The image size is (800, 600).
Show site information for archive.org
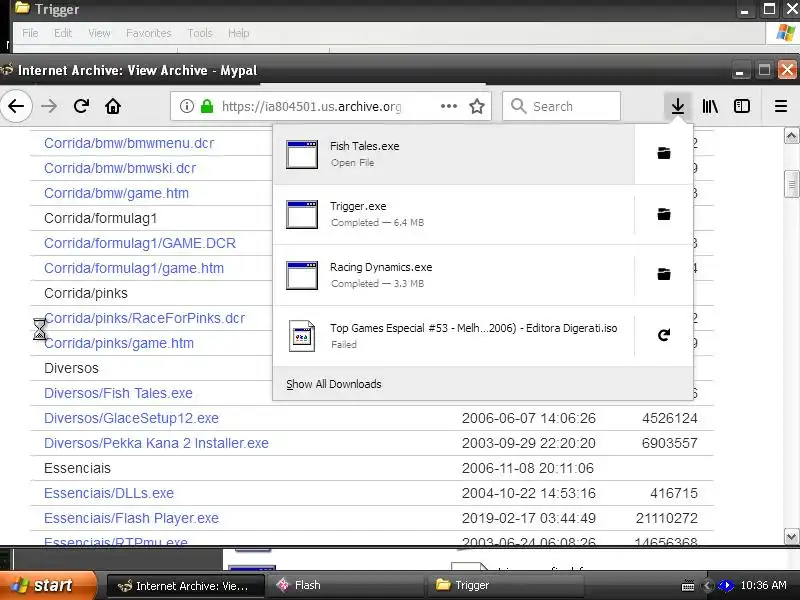(187, 106)
